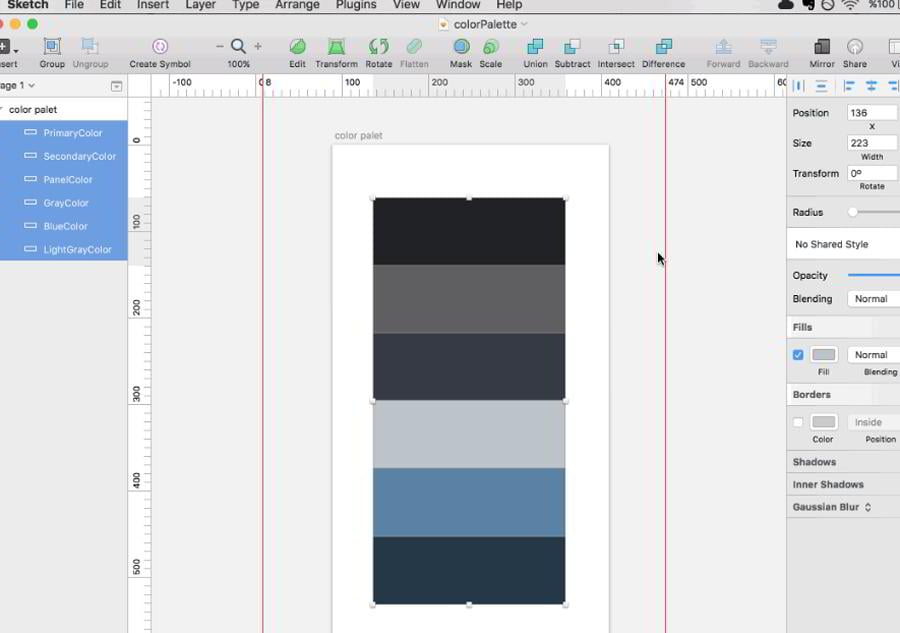Select the Mask tool icon
The height and width of the screenshot is (633, 900).
tap(461, 47)
